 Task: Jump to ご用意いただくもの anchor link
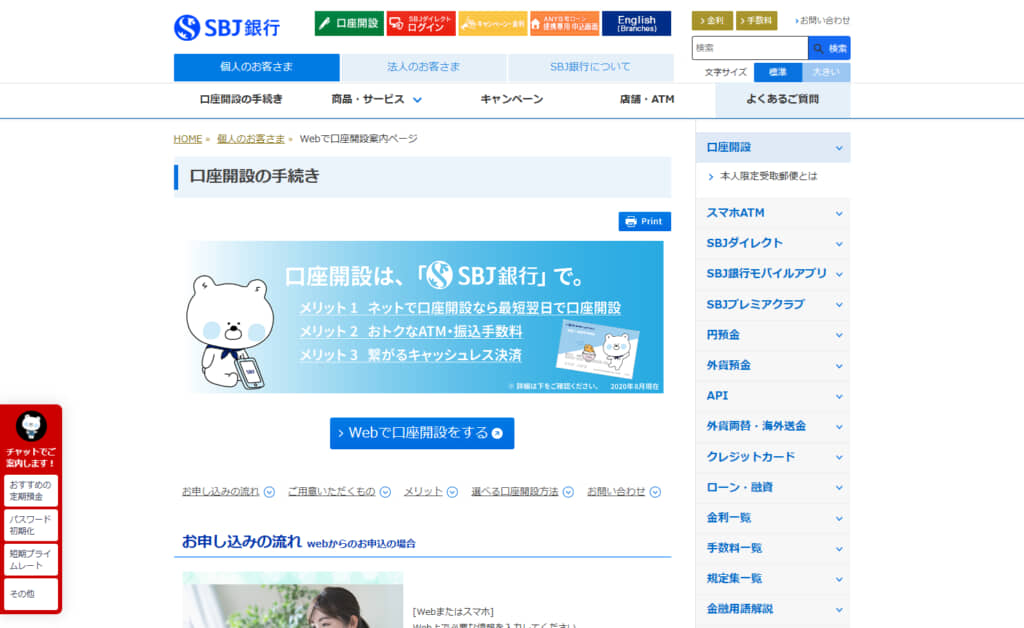point(331,492)
